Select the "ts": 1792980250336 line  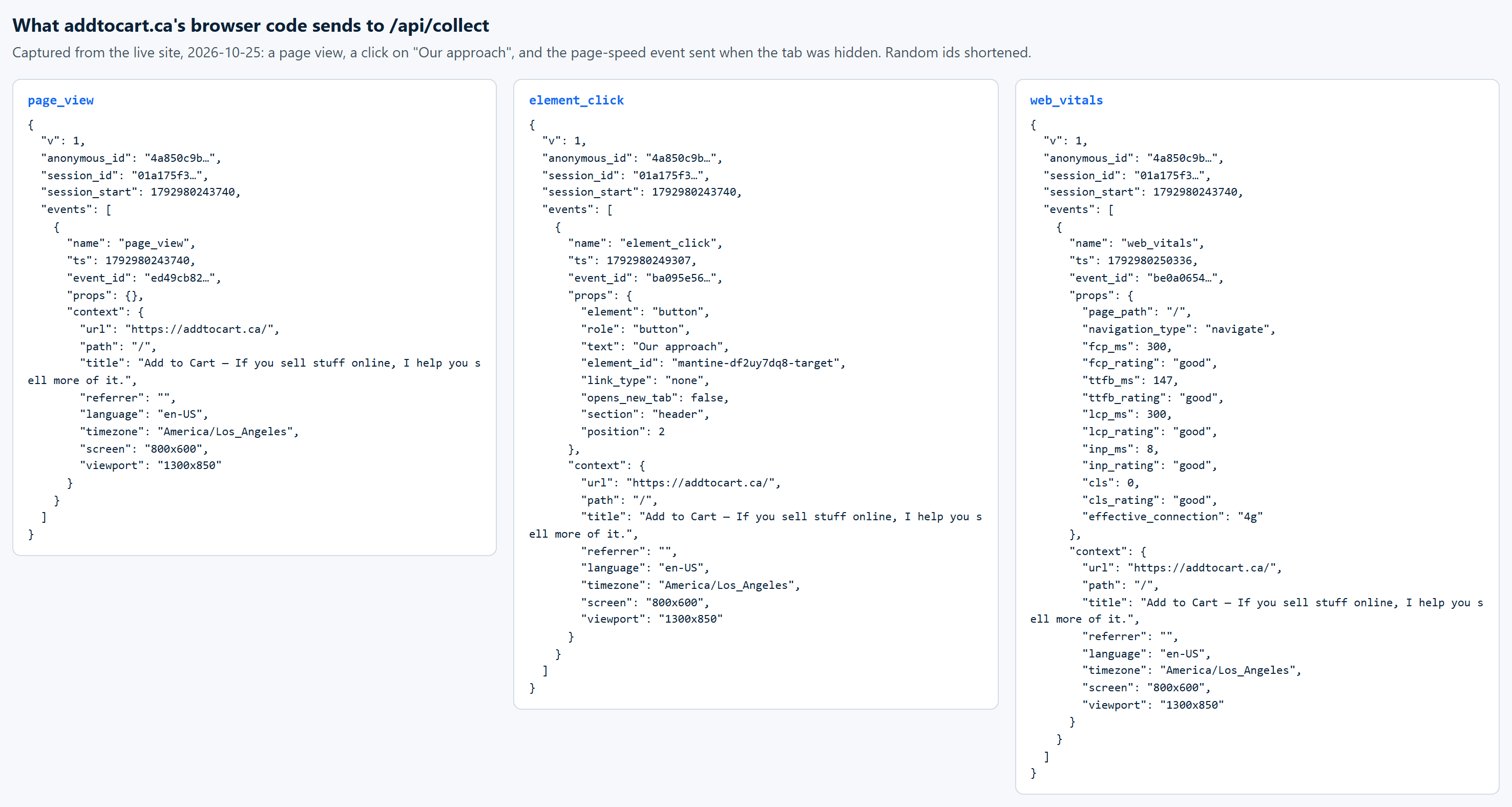coord(1133,260)
